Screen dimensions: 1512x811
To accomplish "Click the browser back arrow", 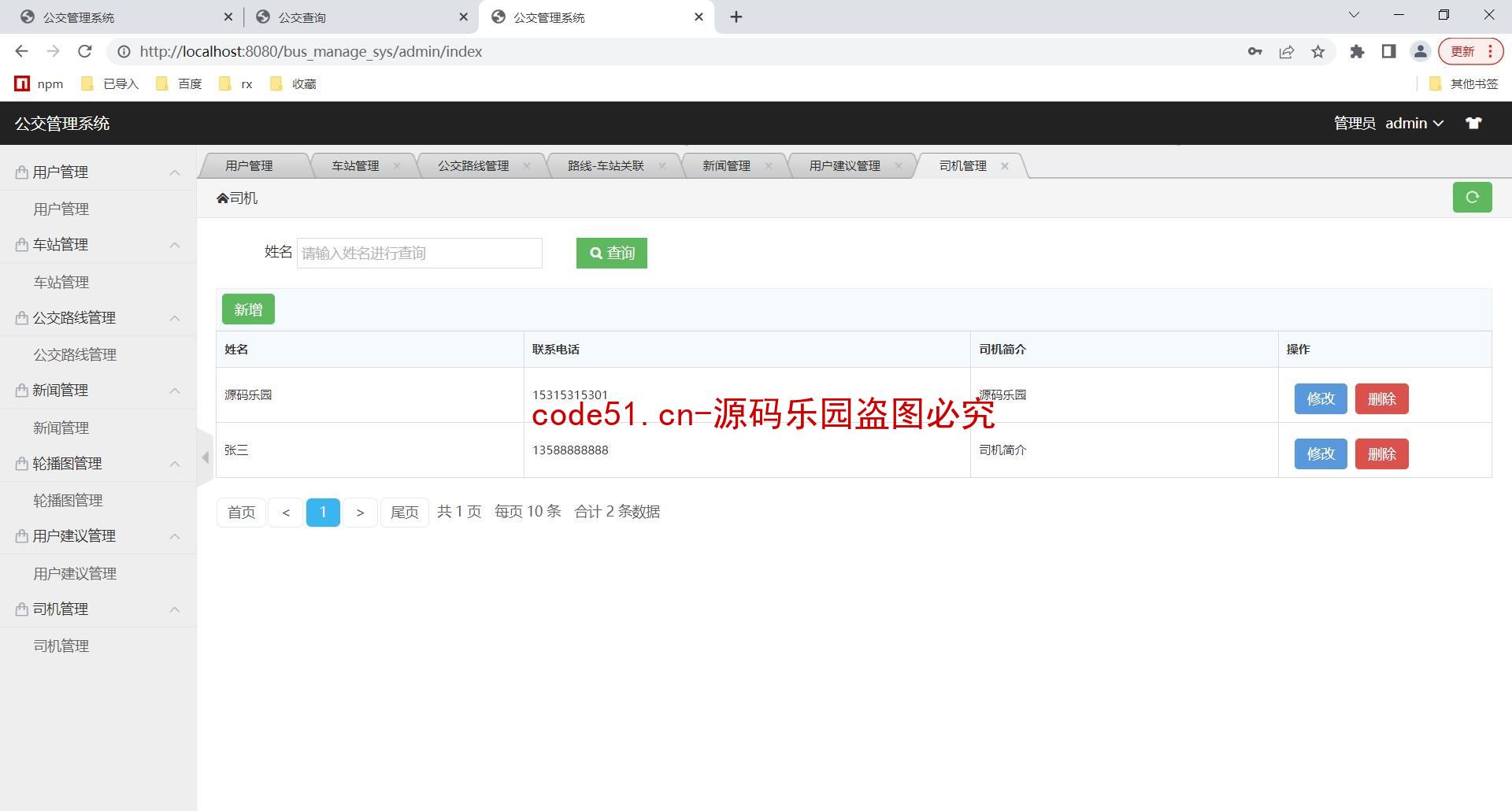I will [21, 51].
